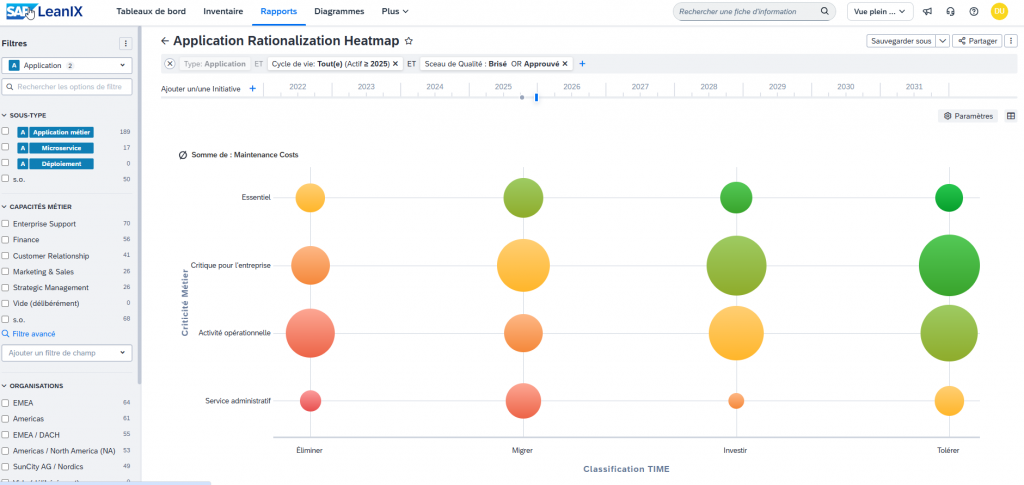1024x485 pixels.
Task: Enable the Microservice filter checkbox
Action: 6,147
